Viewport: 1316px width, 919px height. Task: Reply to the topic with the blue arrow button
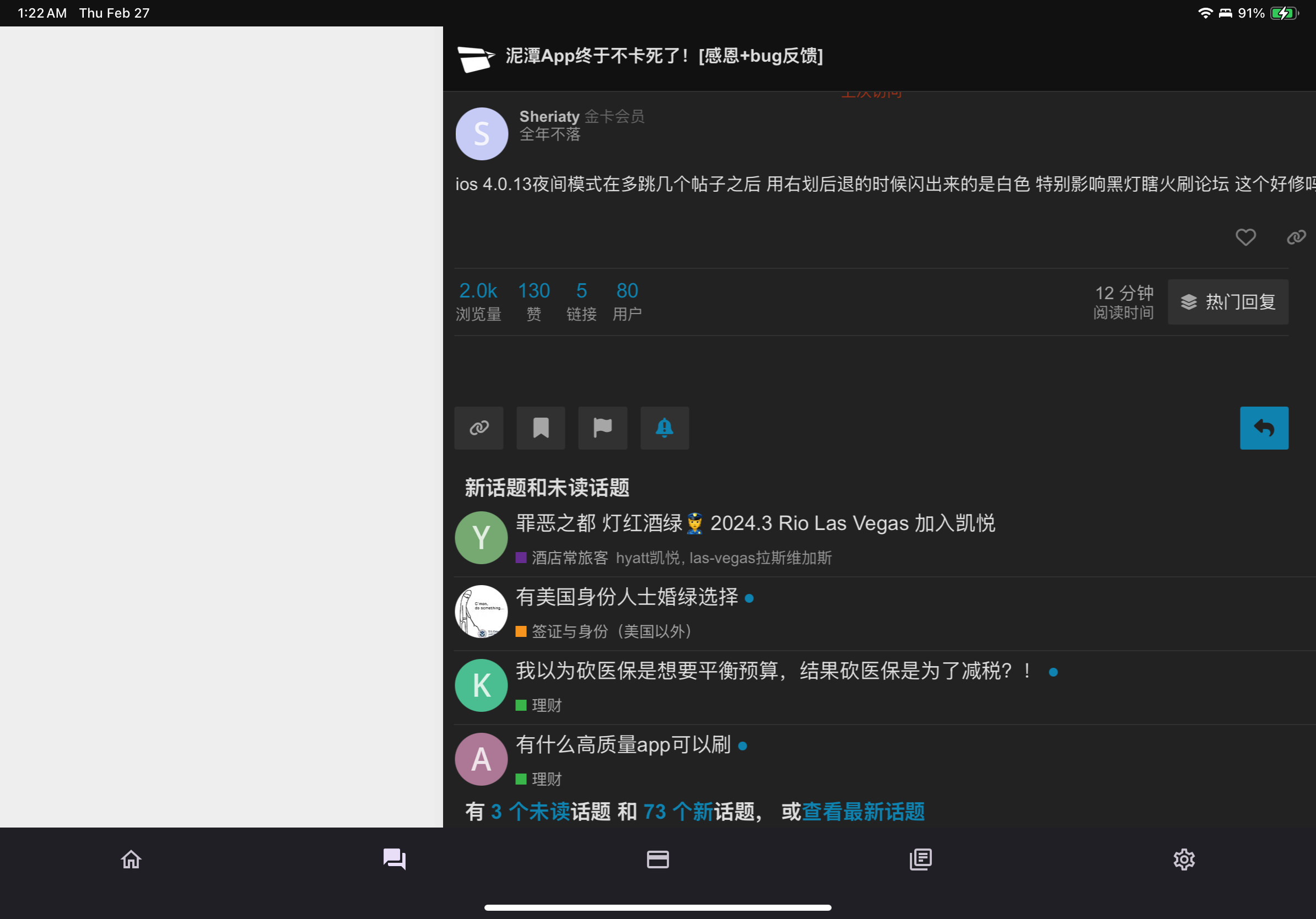click(1264, 428)
